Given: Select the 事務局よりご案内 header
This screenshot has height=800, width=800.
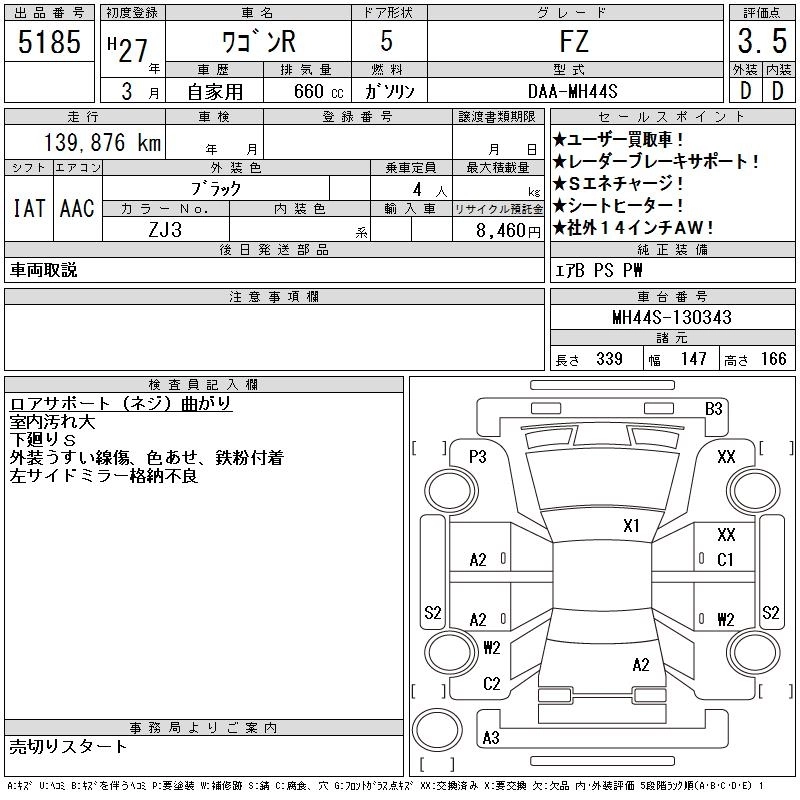Looking at the screenshot, I should (x=203, y=728).
